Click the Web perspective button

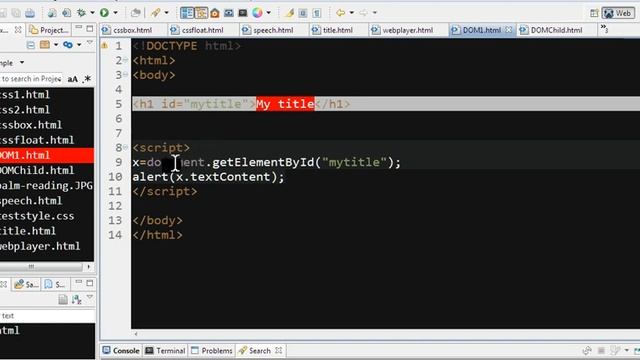pyautogui.click(x=618, y=13)
